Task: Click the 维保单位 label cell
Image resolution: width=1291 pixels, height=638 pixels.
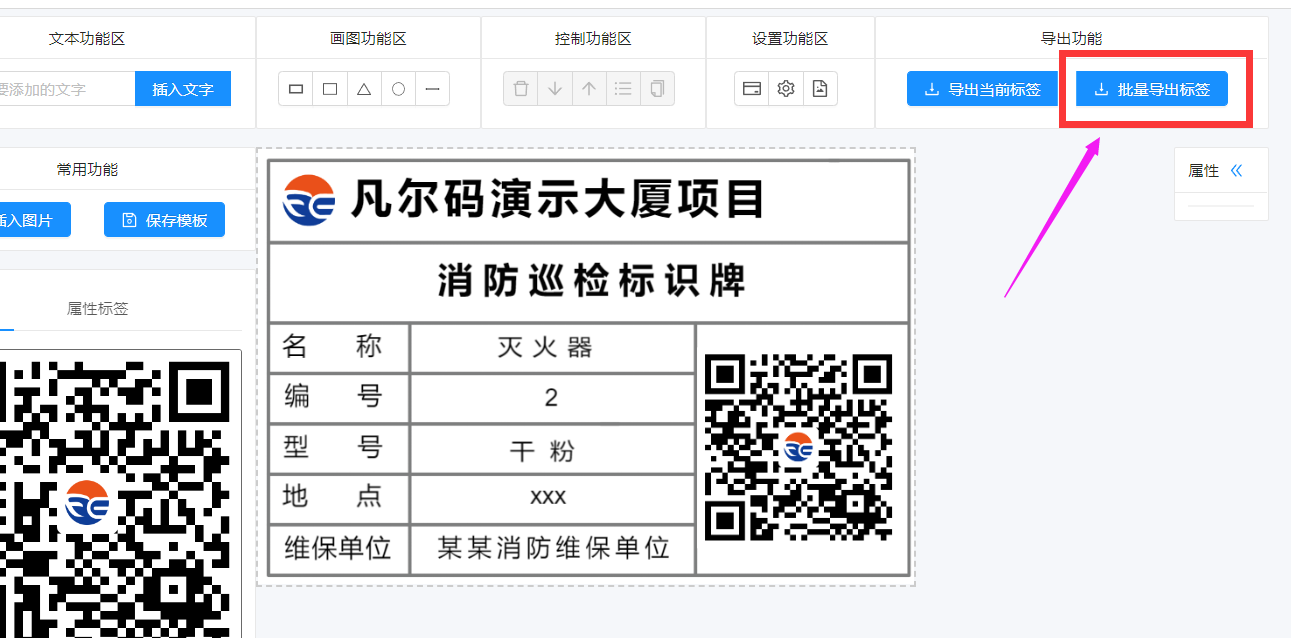Action: pos(339,548)
